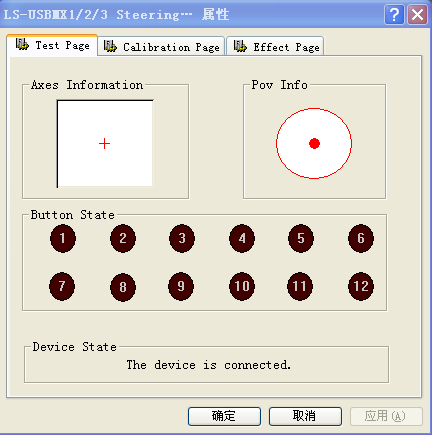
Task: Click the 'Device State' group label
Action: (x=75, y=347)
